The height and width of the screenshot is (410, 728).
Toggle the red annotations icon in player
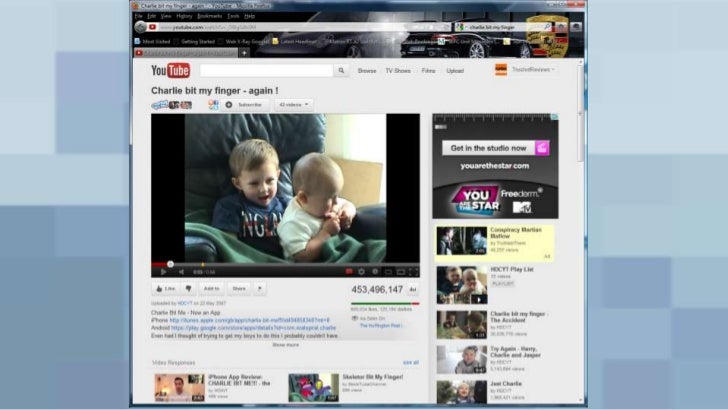coord(349,272)
